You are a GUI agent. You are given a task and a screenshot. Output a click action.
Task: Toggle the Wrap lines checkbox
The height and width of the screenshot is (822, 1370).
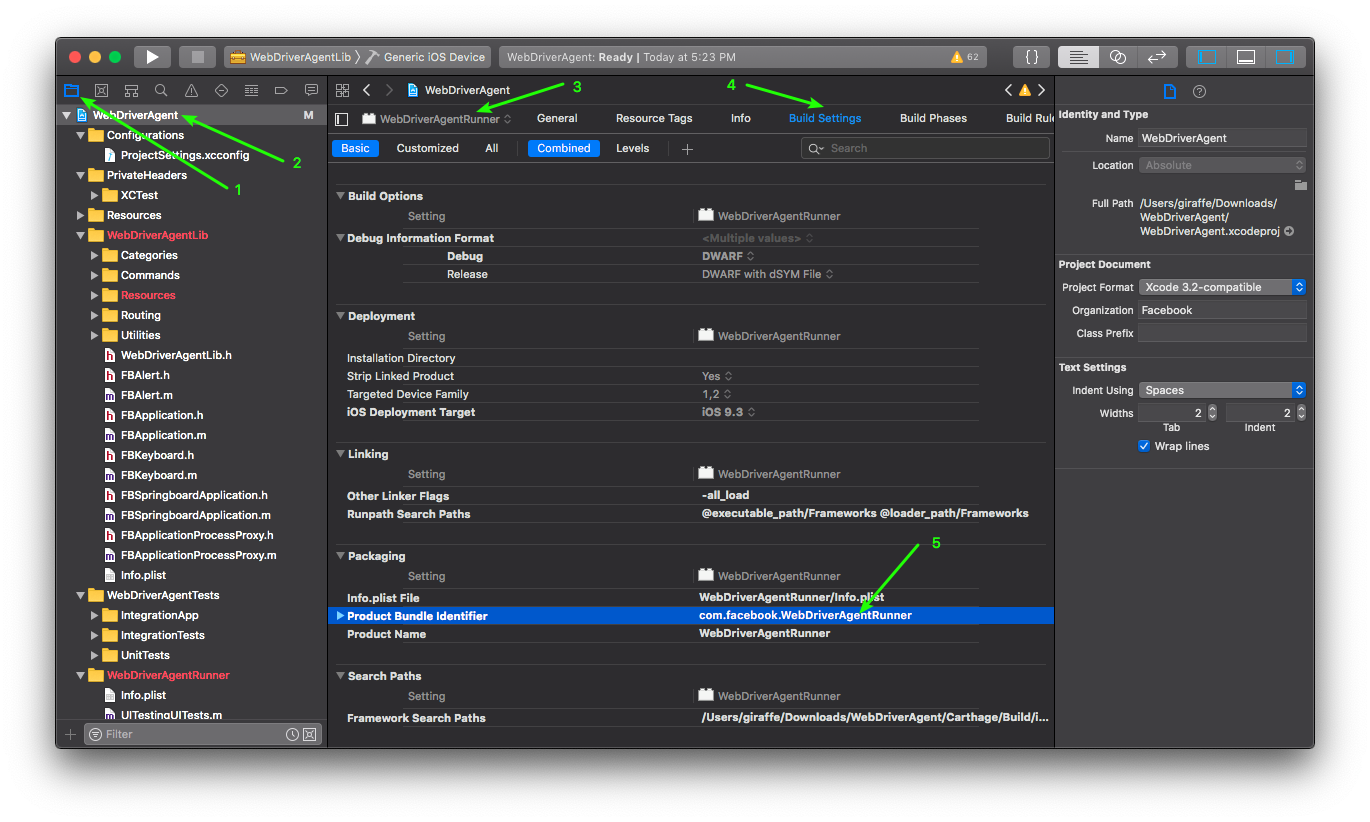[1144, 446]
